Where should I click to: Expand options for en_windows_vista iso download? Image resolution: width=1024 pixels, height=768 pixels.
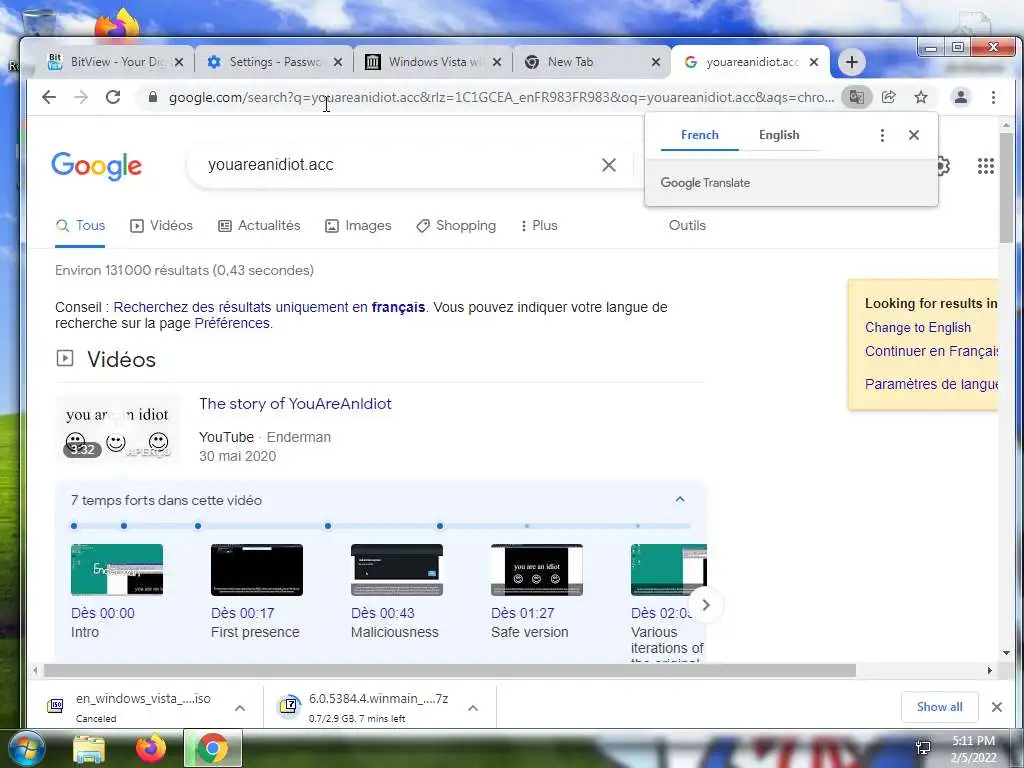240,708
